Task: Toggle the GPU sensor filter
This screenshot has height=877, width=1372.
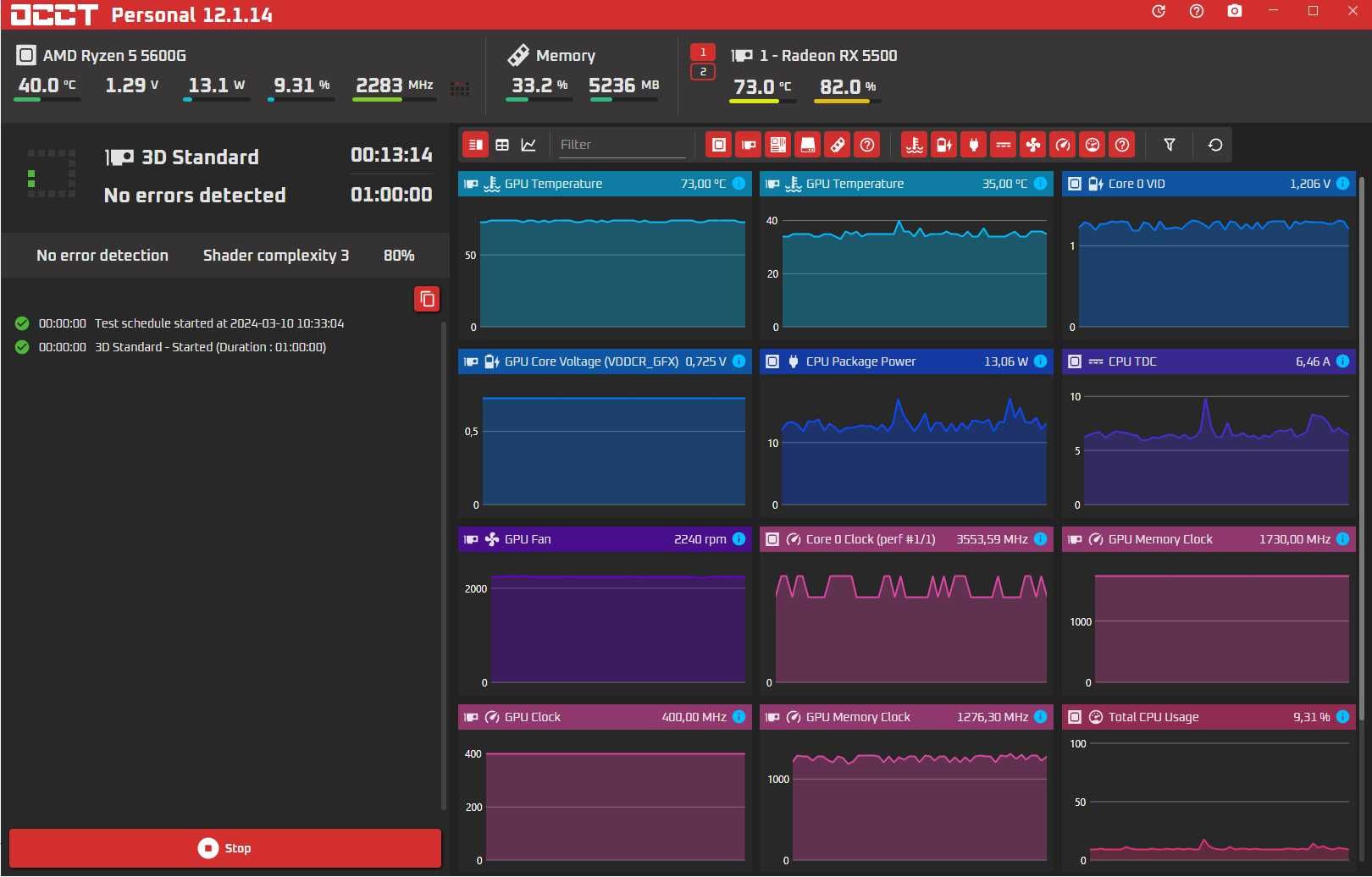Action: click(749, 145)
